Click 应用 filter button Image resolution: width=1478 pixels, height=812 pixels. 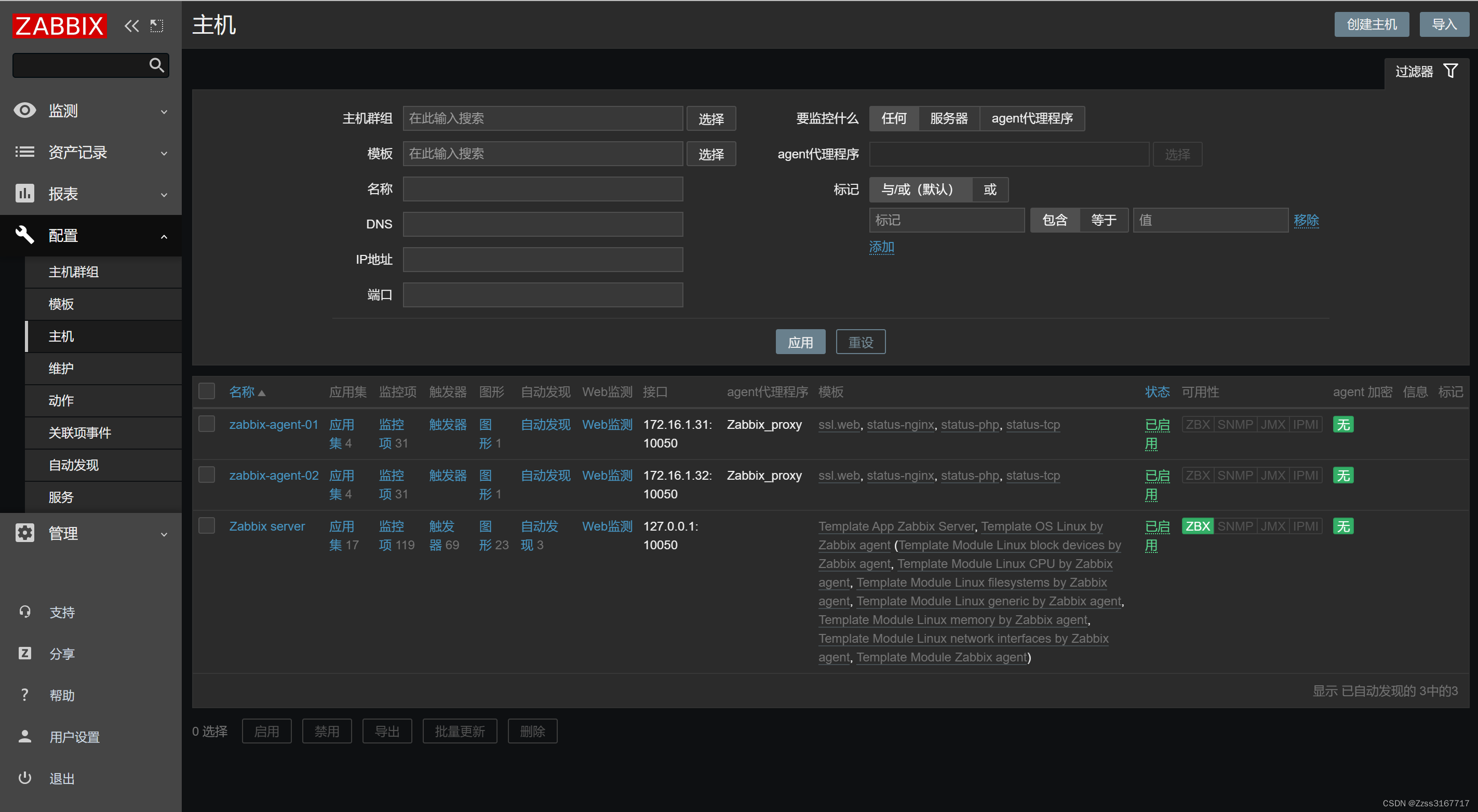click(x=800, y=342)
